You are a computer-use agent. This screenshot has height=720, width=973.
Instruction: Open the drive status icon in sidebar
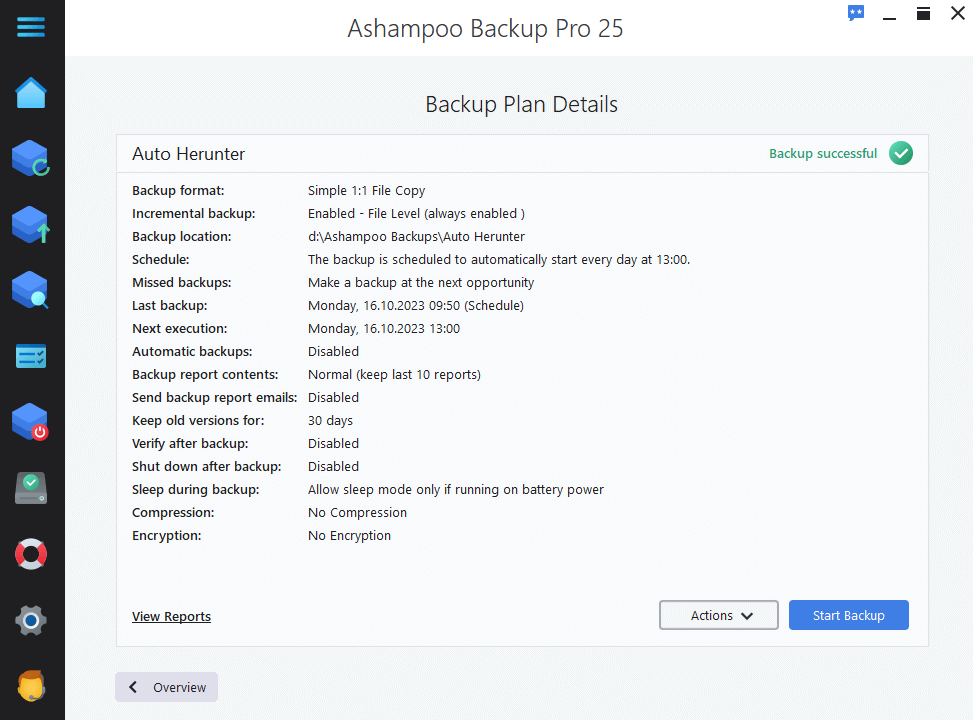click(31, 487)
